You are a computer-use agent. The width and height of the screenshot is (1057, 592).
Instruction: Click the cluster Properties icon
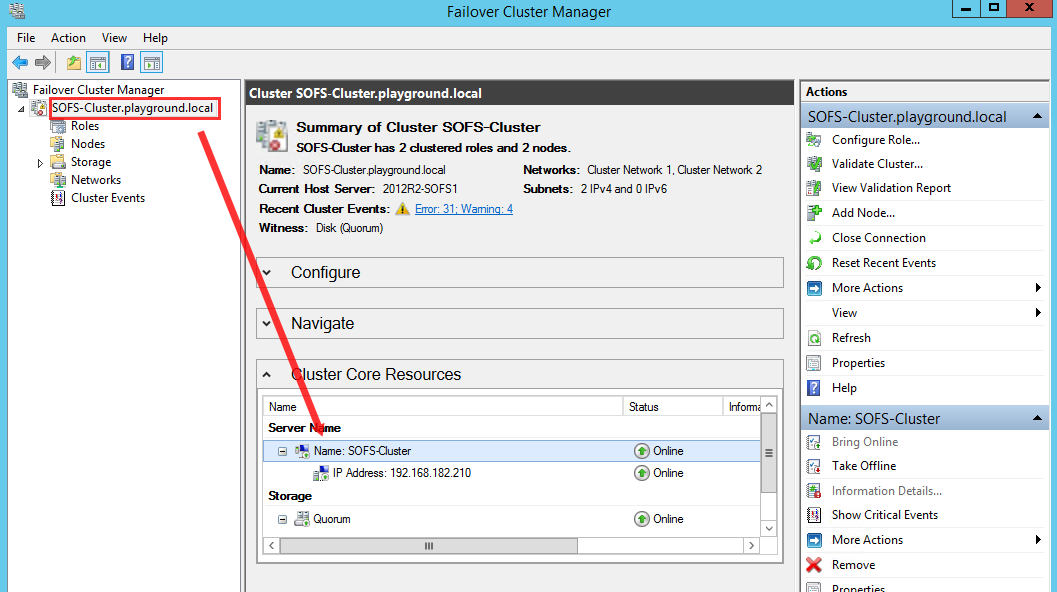pos(814,363)
